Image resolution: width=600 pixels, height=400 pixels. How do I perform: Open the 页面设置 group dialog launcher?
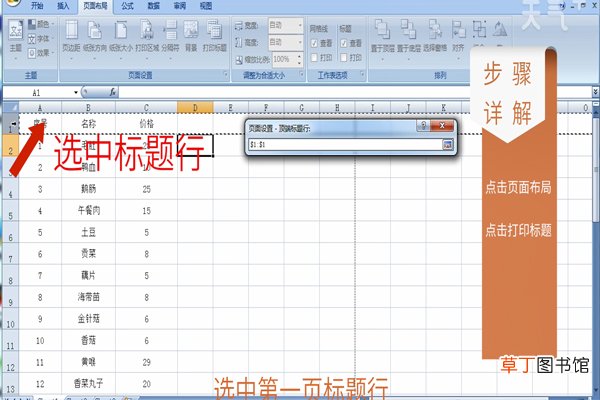click(x=225, y=75)
